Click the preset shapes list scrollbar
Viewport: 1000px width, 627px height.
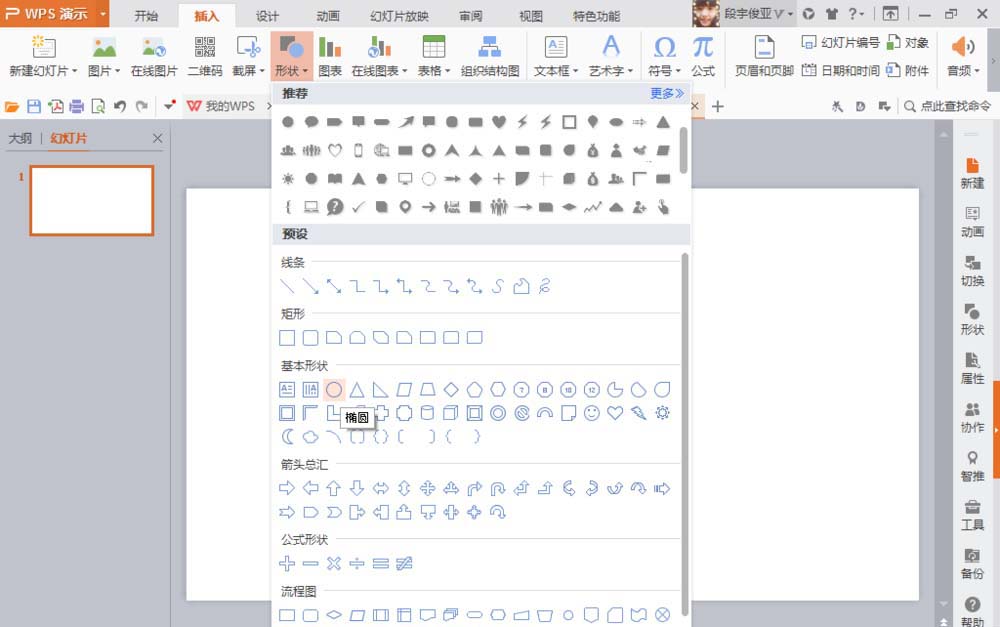click(x=685, y=434)
